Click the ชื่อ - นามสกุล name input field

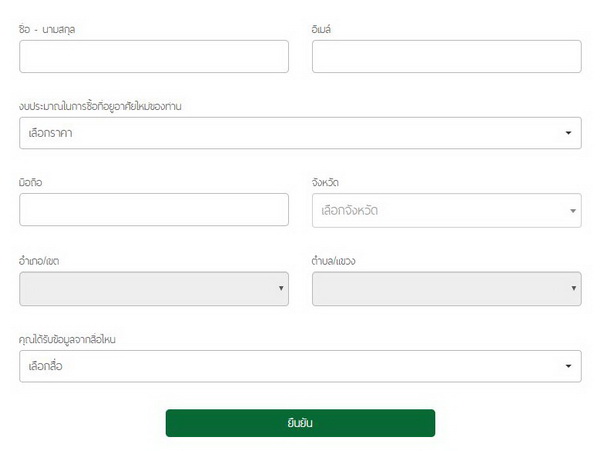click(x=153, y=57)
